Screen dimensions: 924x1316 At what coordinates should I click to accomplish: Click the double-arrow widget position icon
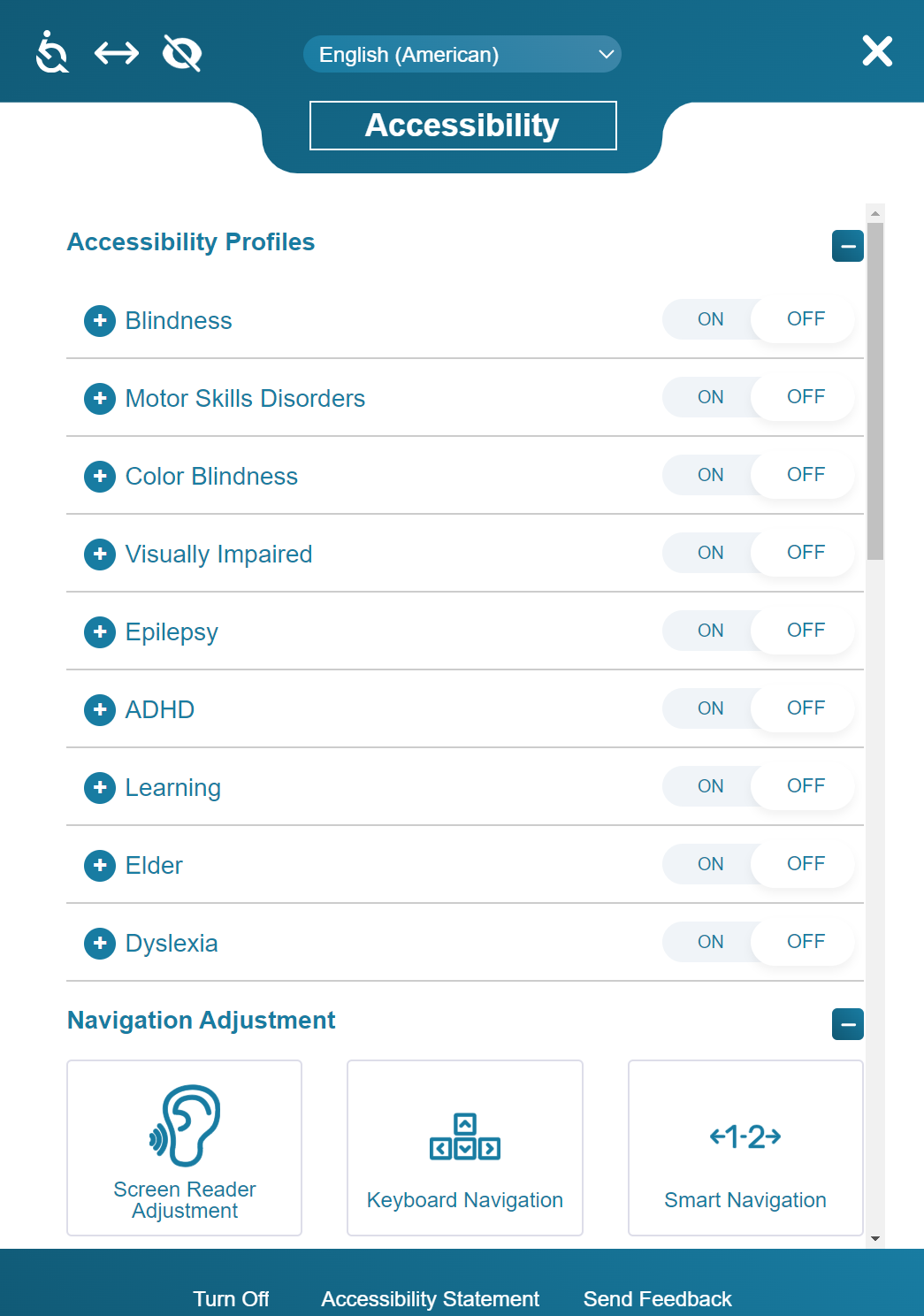tap(117, 53)
